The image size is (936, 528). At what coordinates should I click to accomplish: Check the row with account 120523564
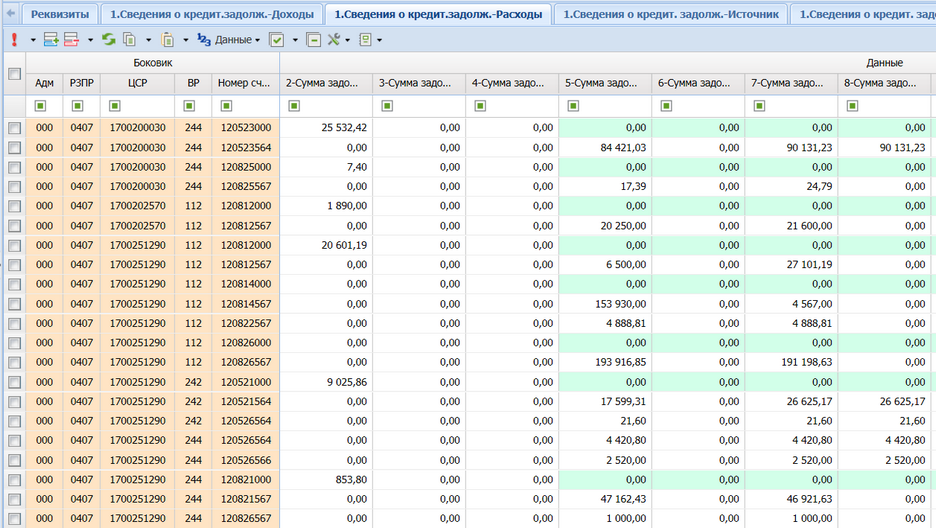point(14,147)
